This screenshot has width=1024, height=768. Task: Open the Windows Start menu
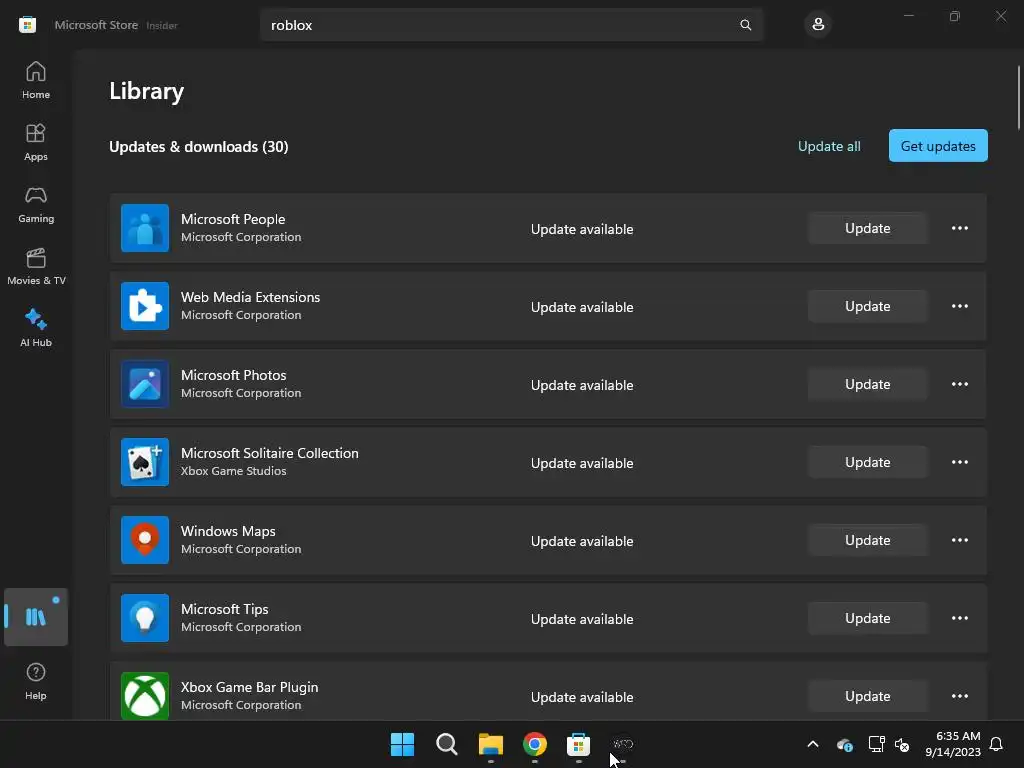[402, 744]
